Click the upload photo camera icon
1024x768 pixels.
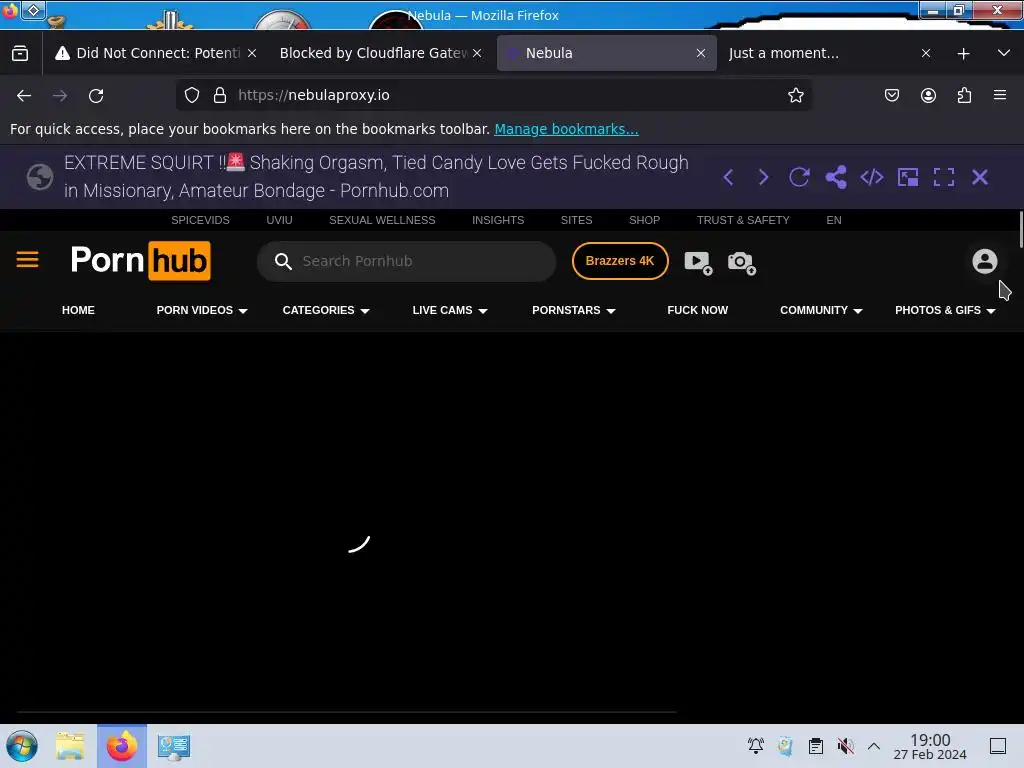[x=741, y=263]
